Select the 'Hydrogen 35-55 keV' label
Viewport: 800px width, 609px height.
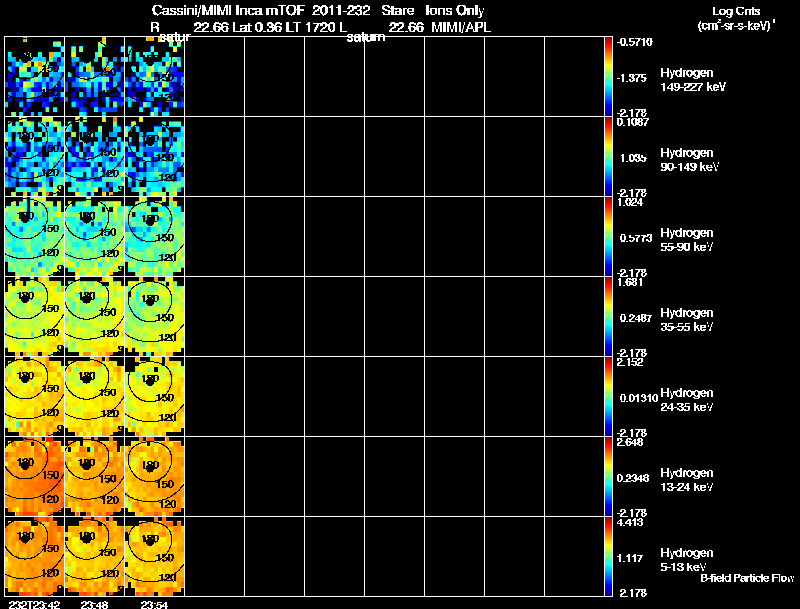(x=687, y=320)
